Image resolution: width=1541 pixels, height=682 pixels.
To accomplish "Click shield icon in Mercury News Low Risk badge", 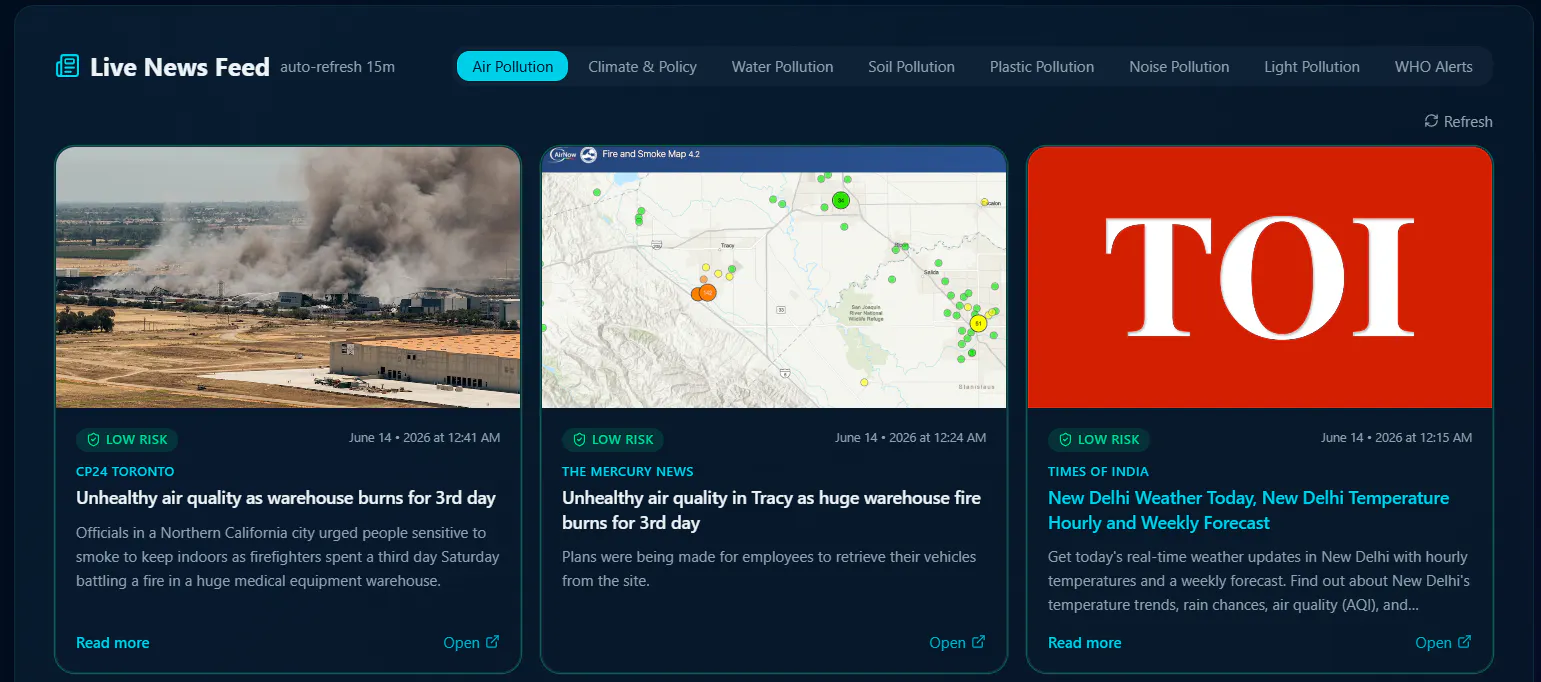I will point(580,439).
